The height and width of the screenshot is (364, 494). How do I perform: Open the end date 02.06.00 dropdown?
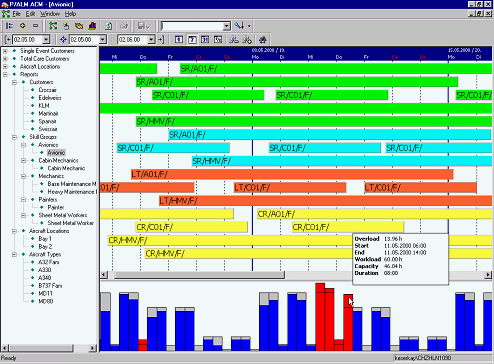coord(151,39)
